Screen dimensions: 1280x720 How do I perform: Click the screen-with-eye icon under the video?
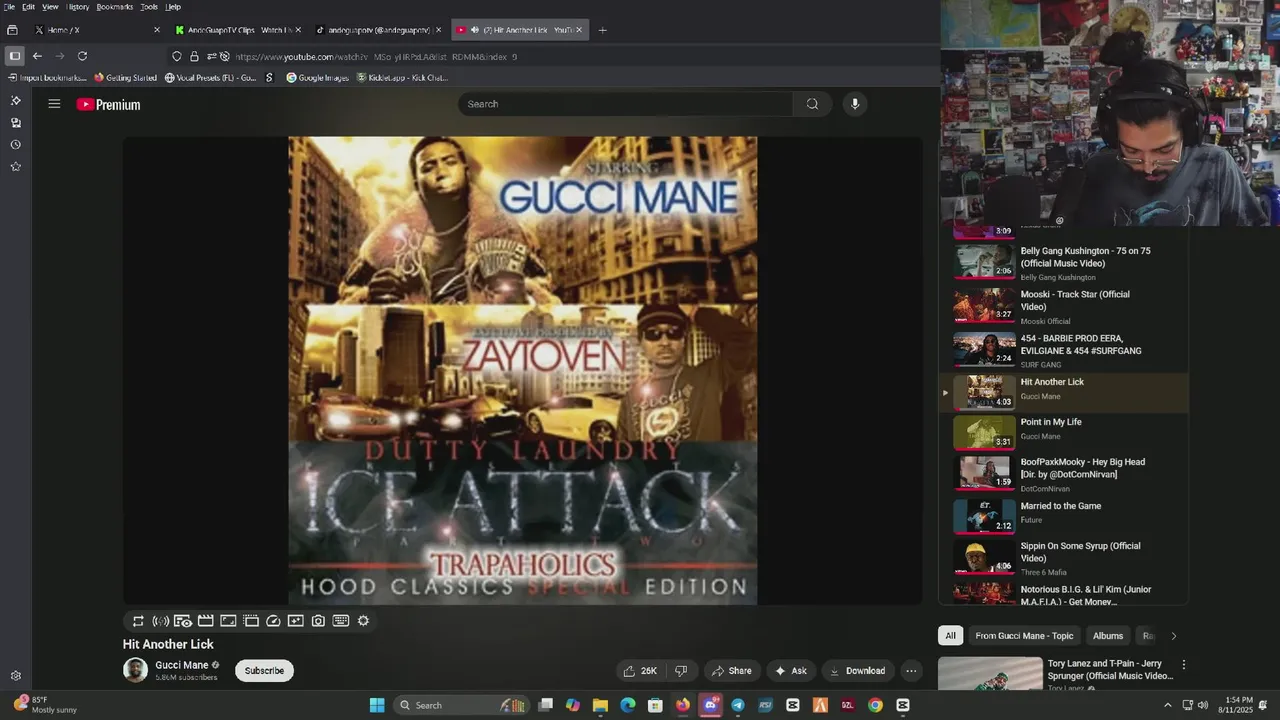click(183, 621)
